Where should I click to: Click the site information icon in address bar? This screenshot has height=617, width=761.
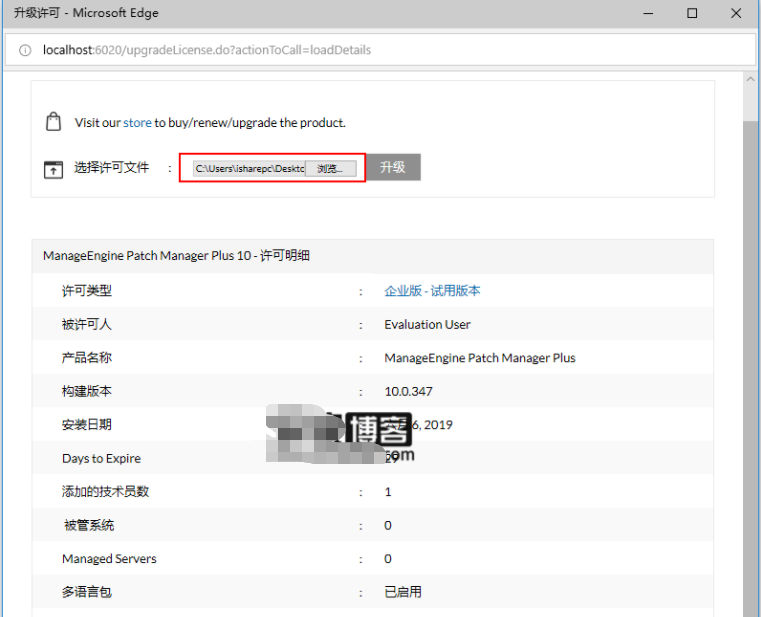[25, 50]
